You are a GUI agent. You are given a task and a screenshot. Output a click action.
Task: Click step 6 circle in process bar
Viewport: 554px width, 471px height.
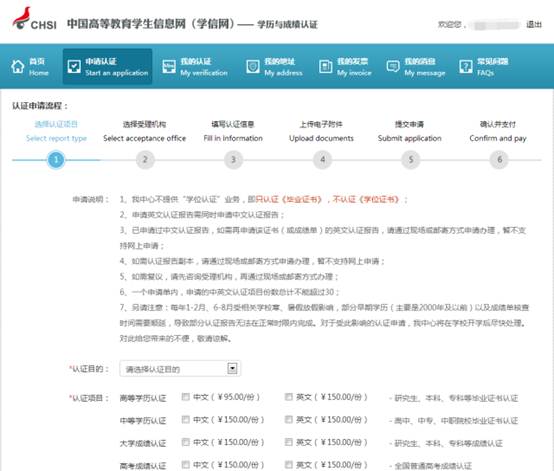[499, 160]
